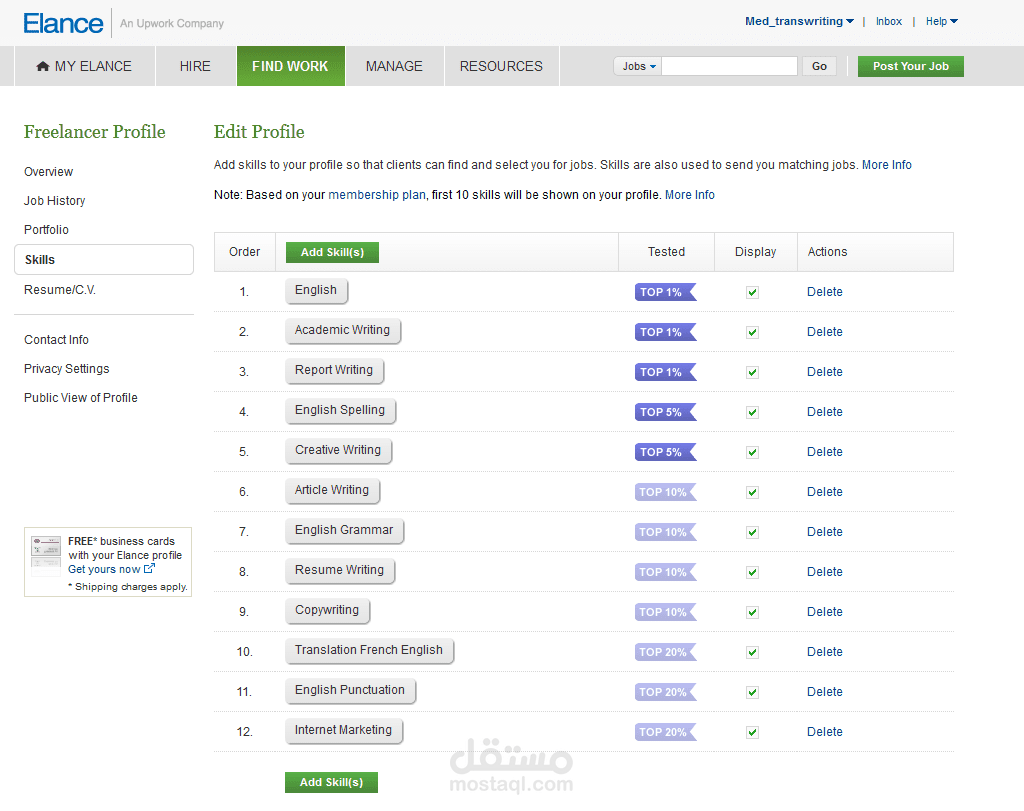Screen dimensions: 1024x811
Task: Click the Go search button
Action: (819, 66)
